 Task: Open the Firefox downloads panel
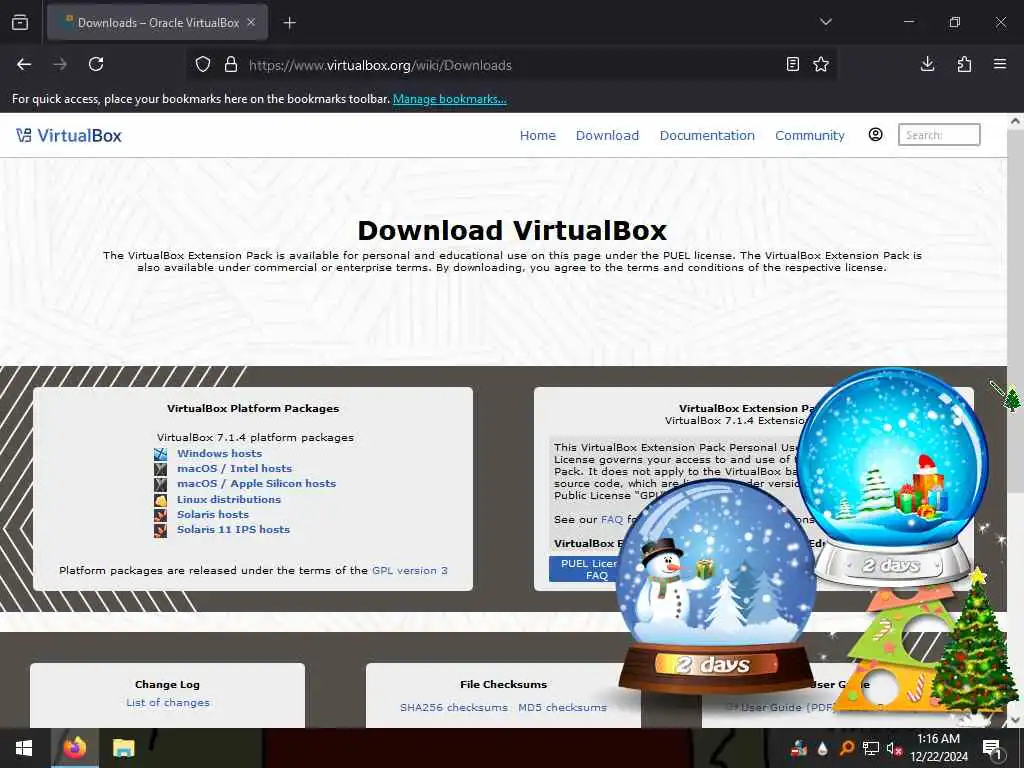click(x=927, y=64)
